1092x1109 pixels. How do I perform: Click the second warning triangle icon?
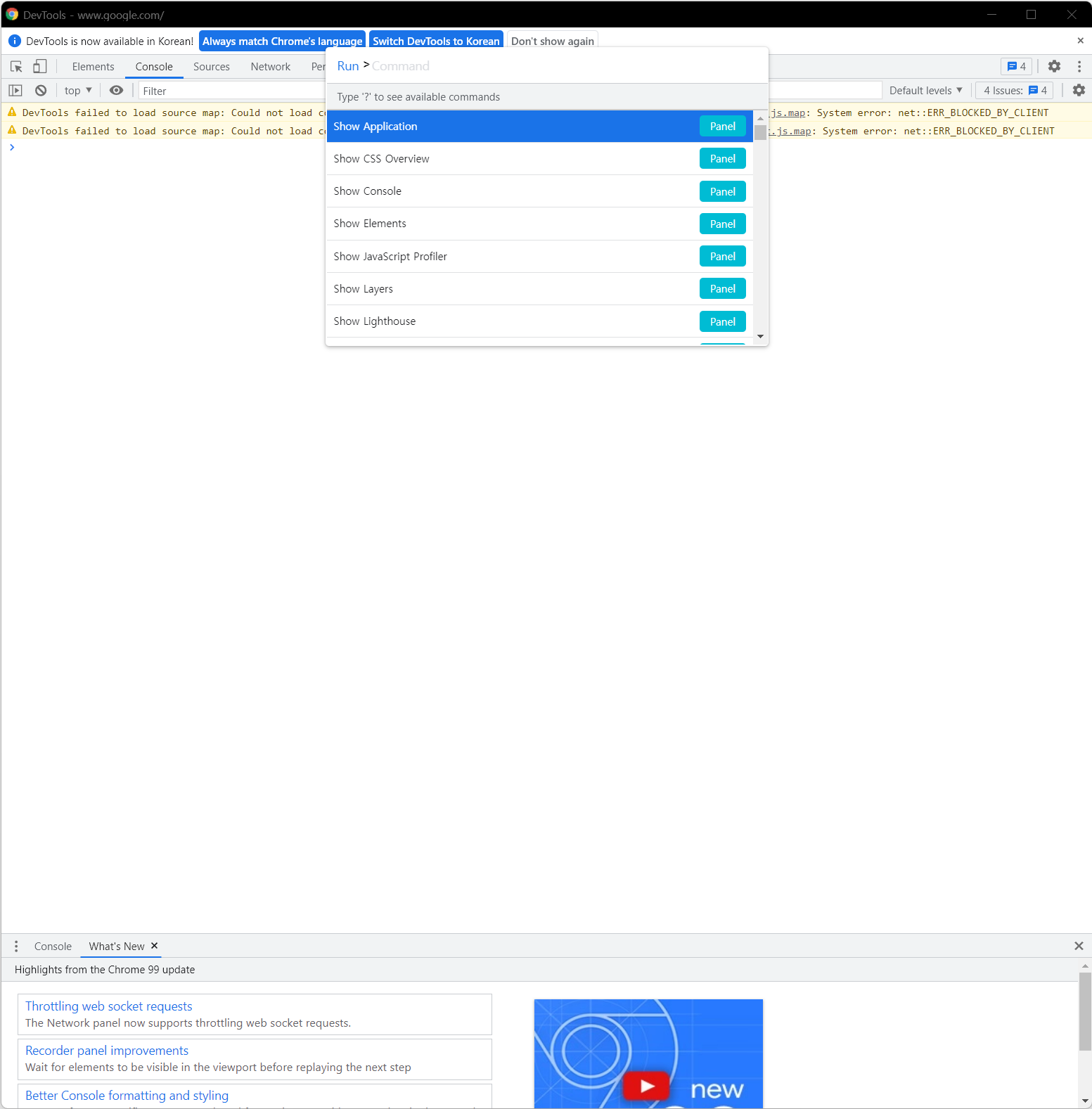[12, 130]
